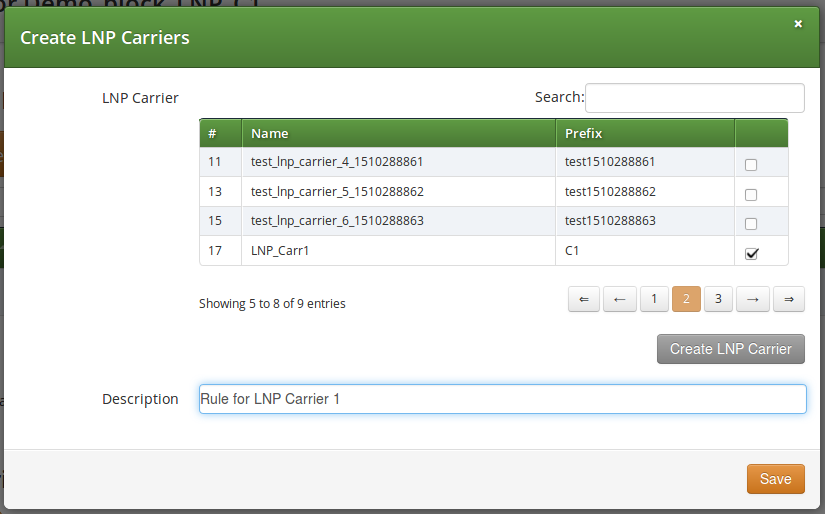Click the Description field label
This screenshot has width=825, height=514.
click(140, 399)
